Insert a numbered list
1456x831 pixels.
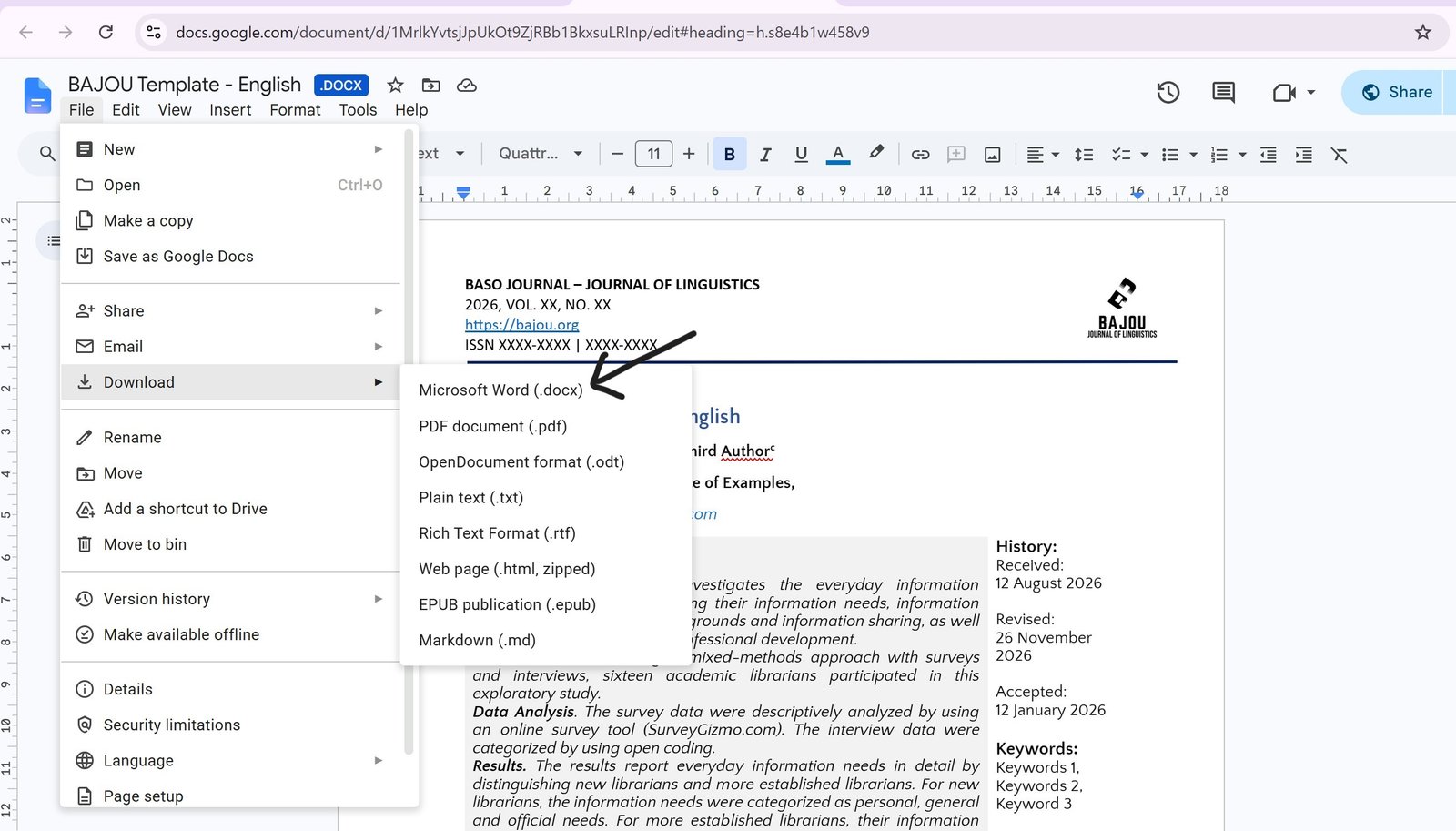coord(1219,155)
